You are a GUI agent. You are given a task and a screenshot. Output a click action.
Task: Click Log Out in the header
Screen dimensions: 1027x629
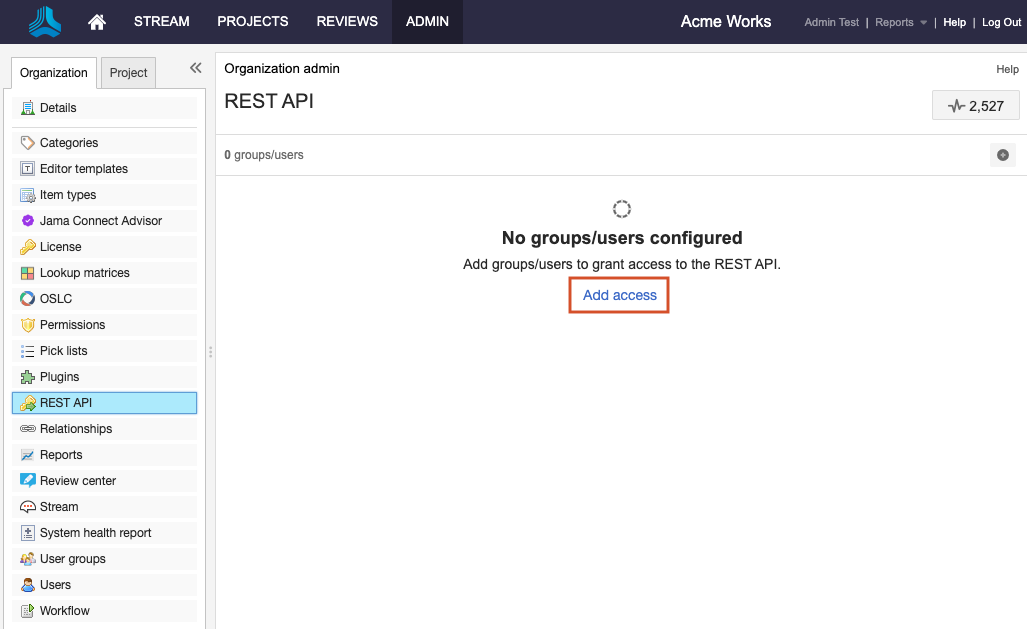click(x=1001, y=22)
